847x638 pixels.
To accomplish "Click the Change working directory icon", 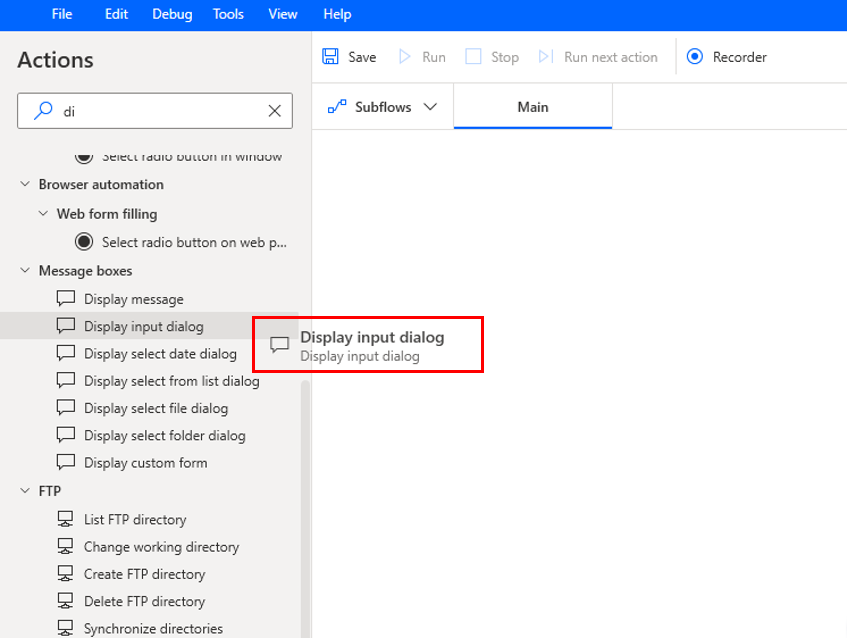I will tap(65, 546).
